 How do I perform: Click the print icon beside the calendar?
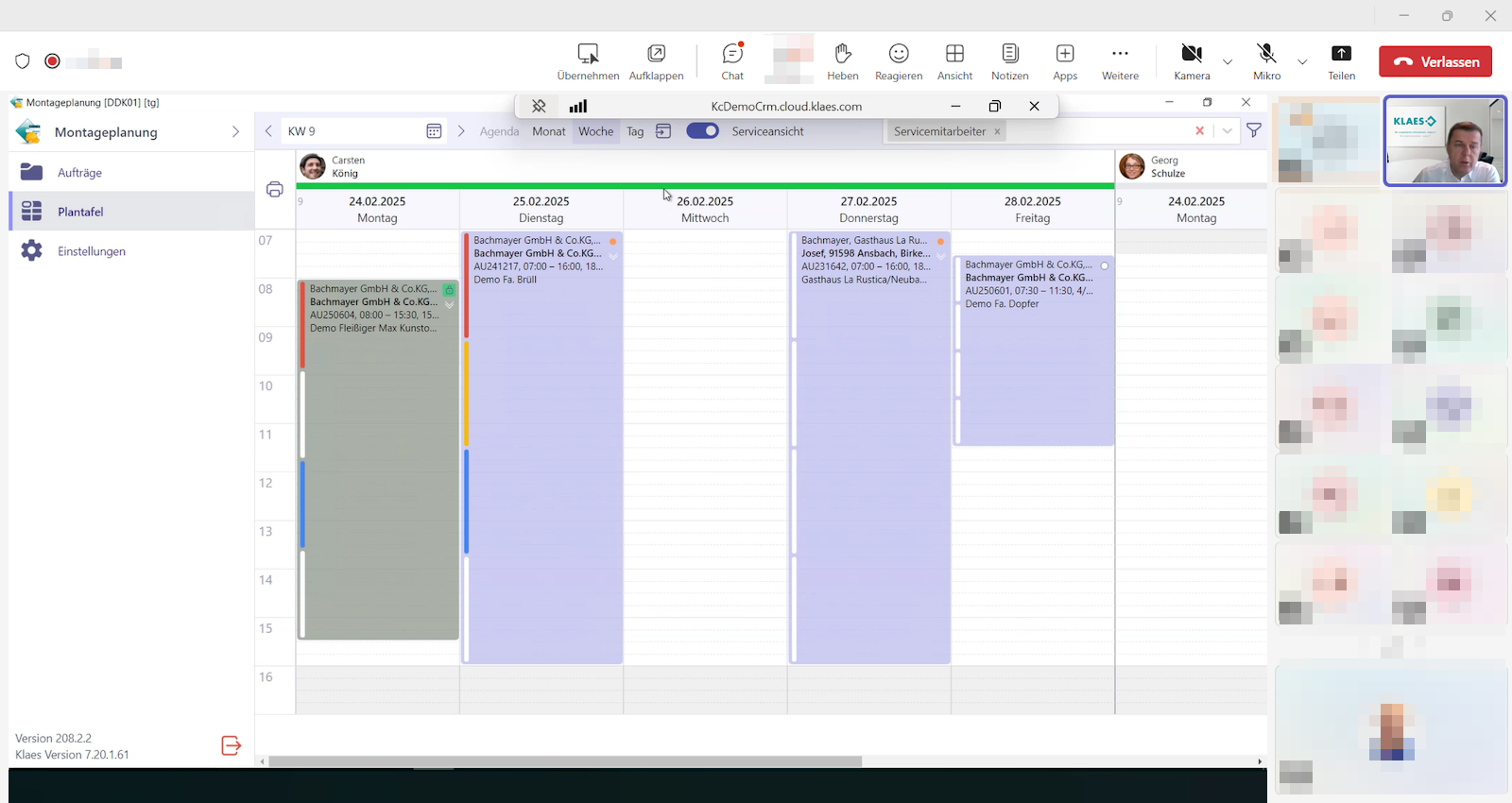coord(275,190)
